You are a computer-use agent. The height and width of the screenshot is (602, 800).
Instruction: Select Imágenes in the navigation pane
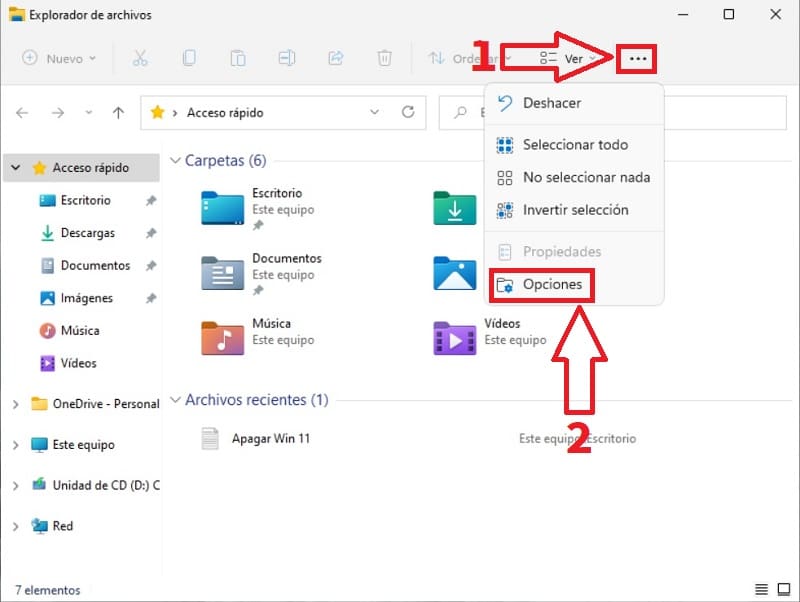click(86, 298)
